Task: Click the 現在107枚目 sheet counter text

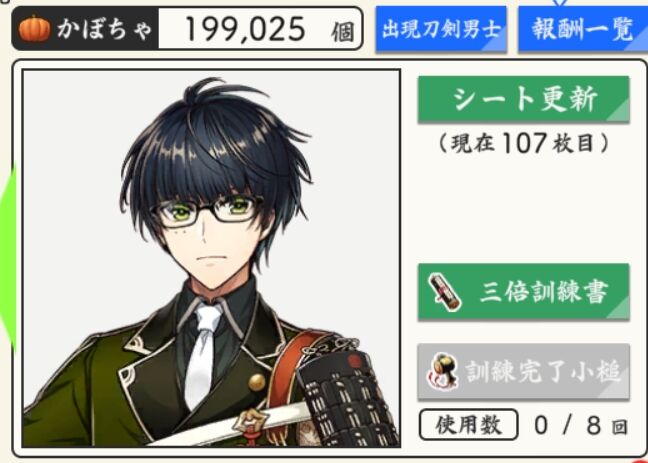Action: [524, 144]
